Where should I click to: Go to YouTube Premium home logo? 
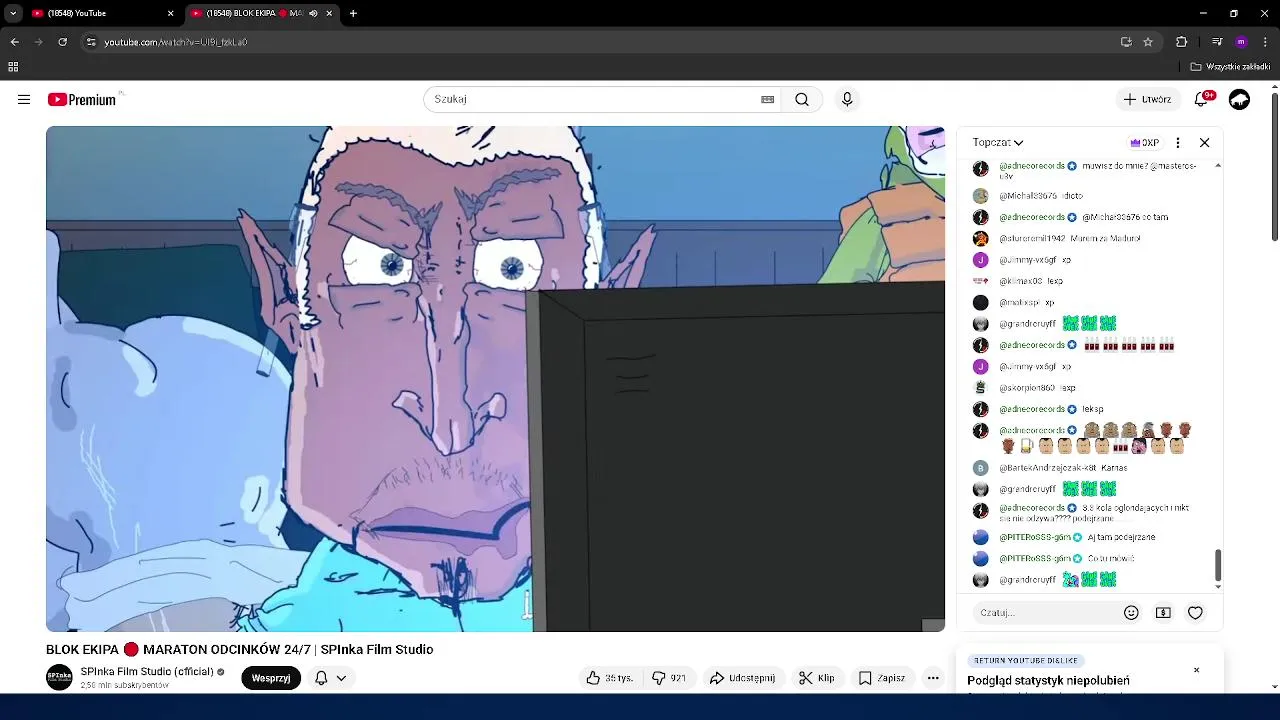coord(82,99)
